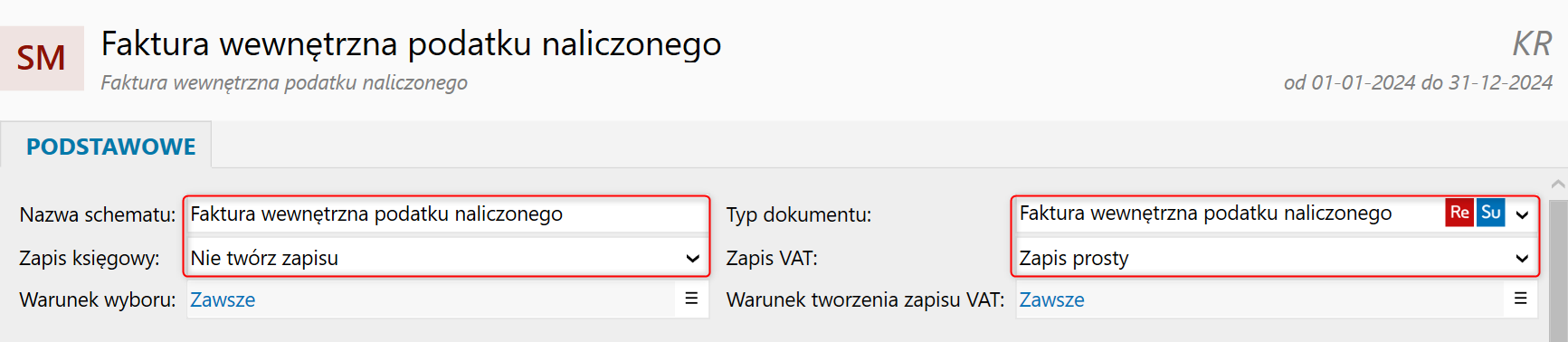Select the 'Nie twórz zapisu' combo box
1568x342 pixels.
coord(446,258)
